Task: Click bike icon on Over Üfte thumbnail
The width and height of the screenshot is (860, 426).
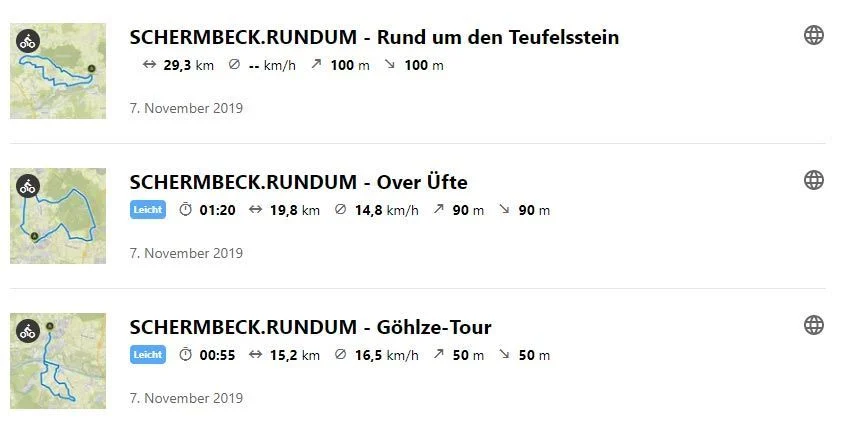Action: tap(28, 186)
